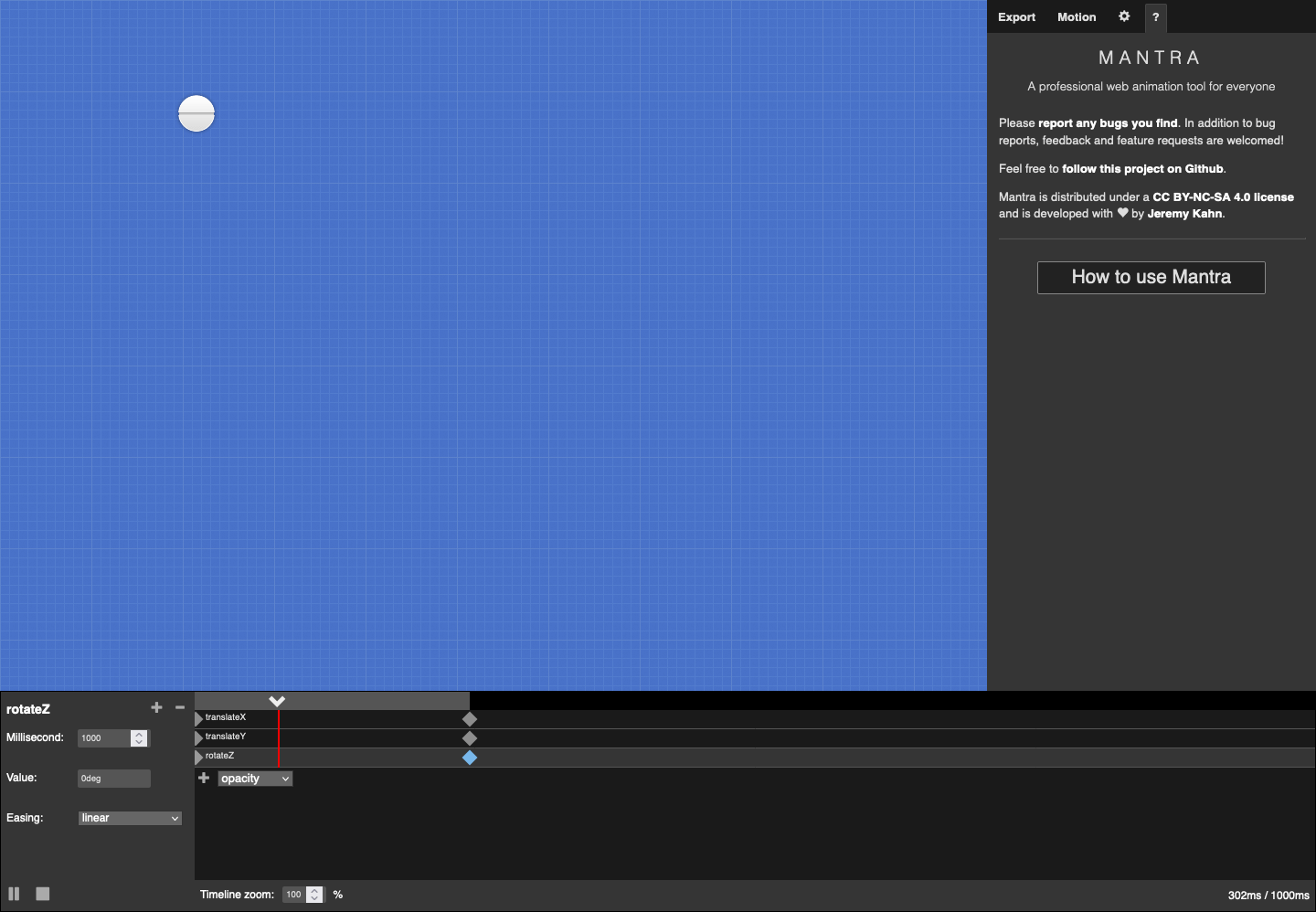Open the opacity property dropdown
This screenshot has height=912, width=1316.
pyautogui.click(x=255, y=779)
